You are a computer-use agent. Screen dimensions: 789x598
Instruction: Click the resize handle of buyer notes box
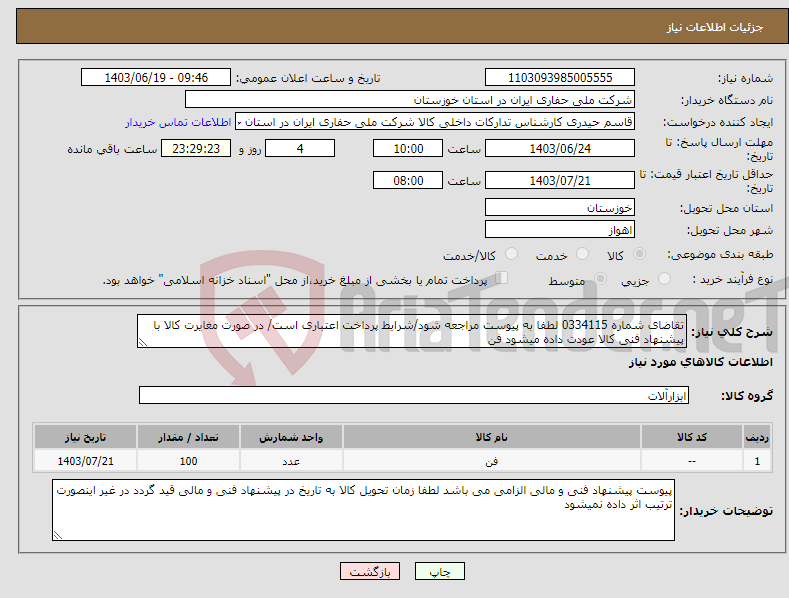(x=58, y=535)
